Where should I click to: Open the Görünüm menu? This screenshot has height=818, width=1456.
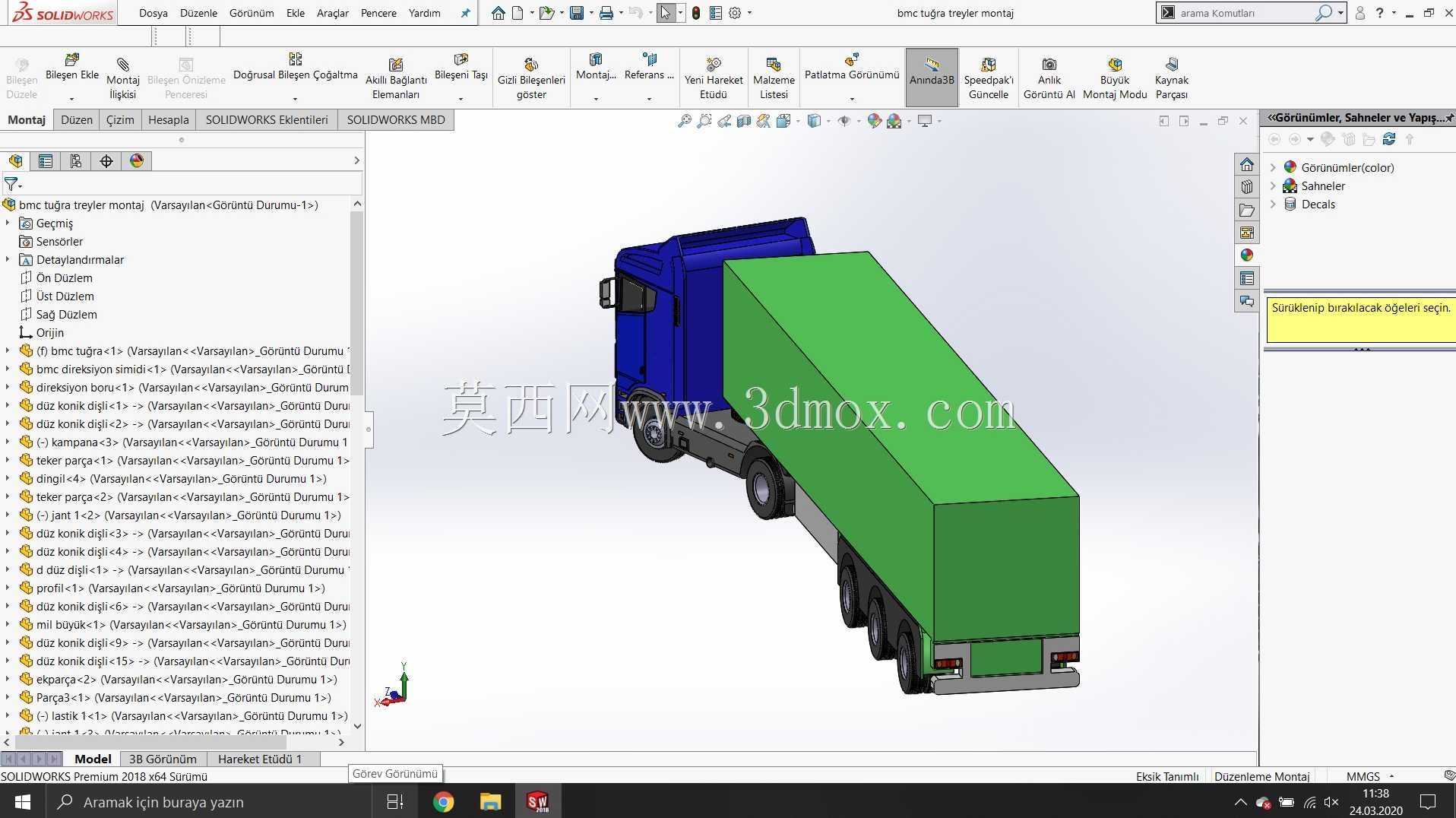[252, 13]
